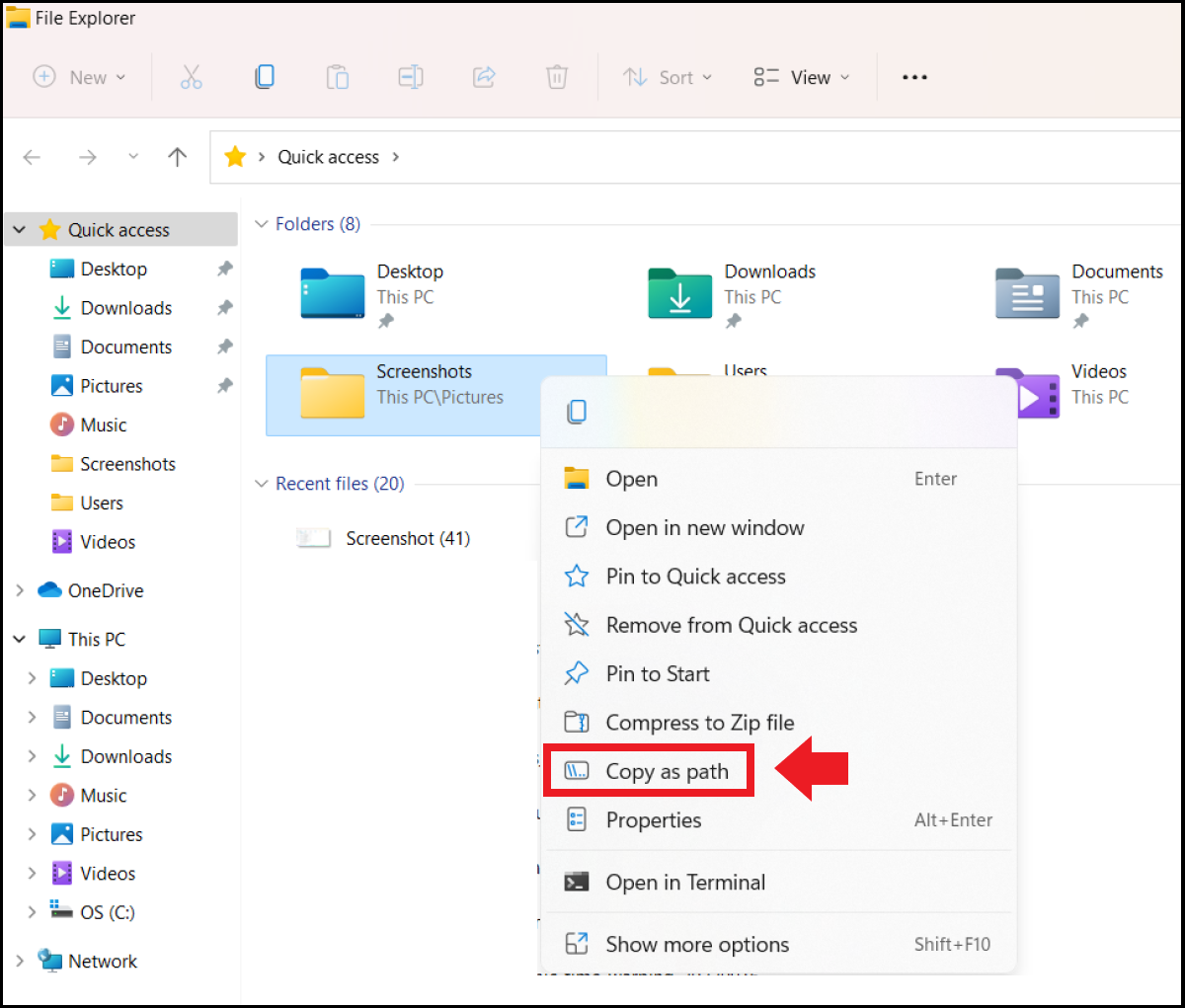This screenshot has width=1185, height=1008.
Task: Click the Quick access address bar breadcrumb
Action: pos(328,157)
